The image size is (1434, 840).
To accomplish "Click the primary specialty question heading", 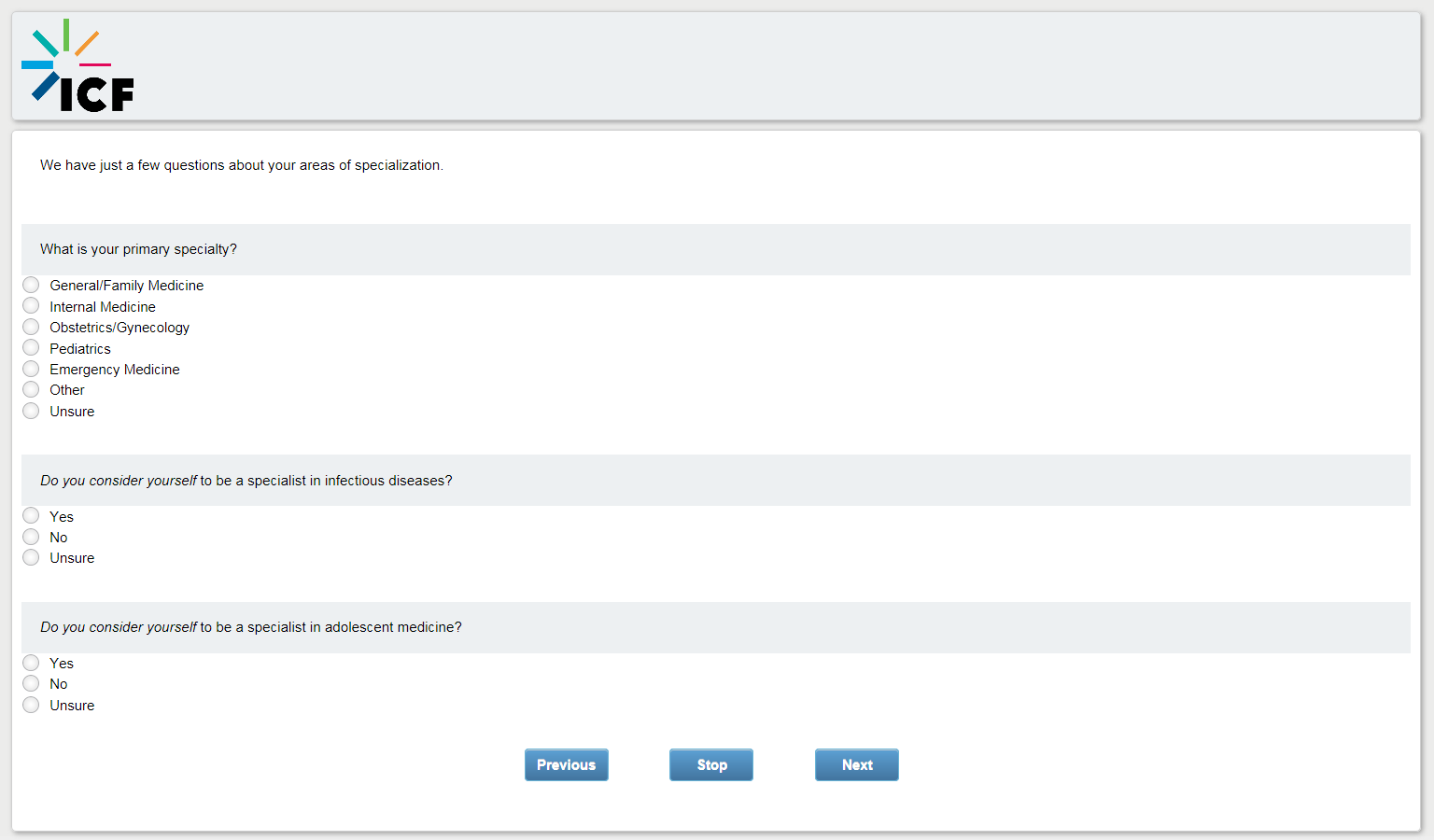I will tap(138, 249).
